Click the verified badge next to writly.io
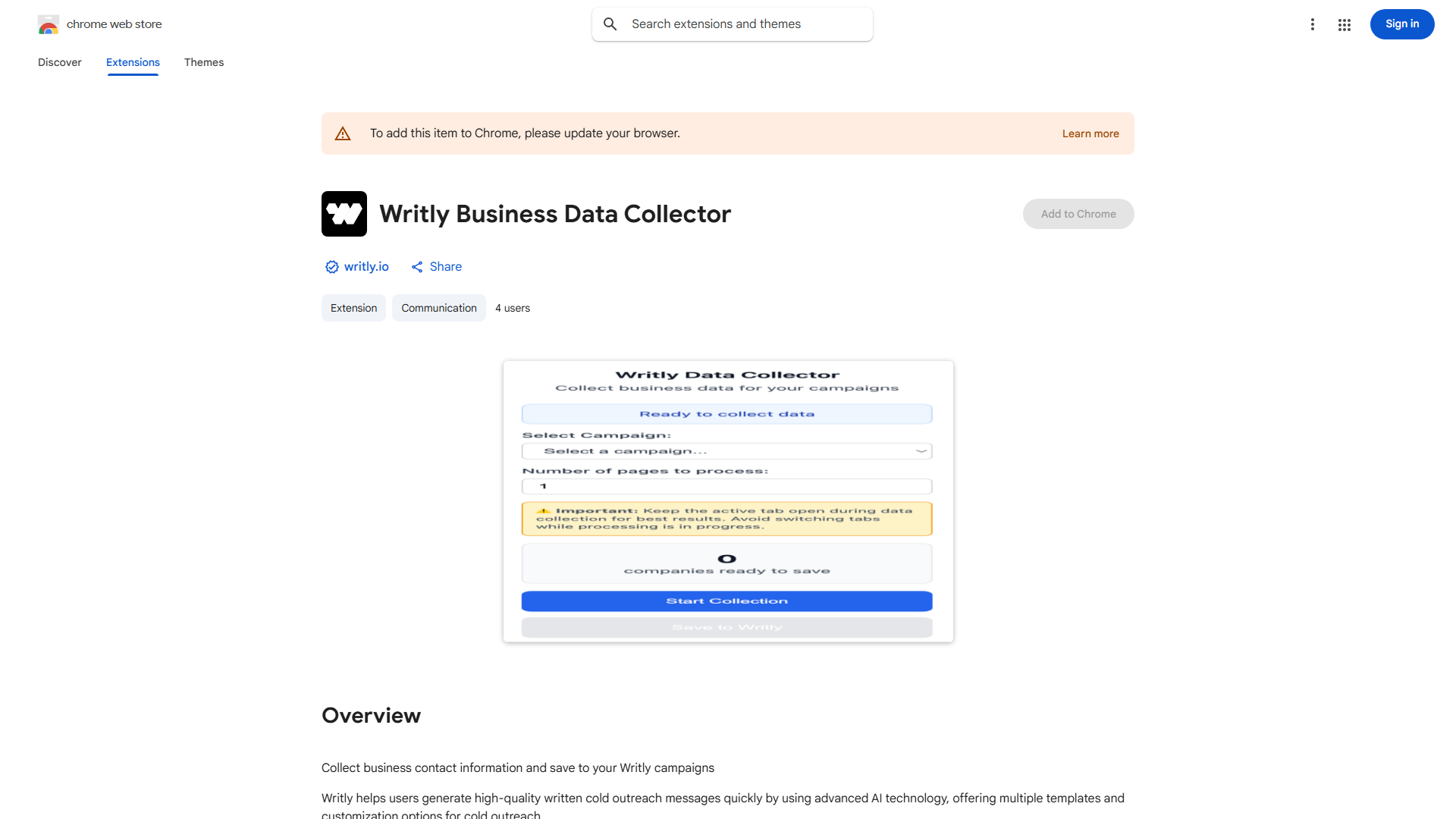The image size is (1456, 819). coord(331,267)
